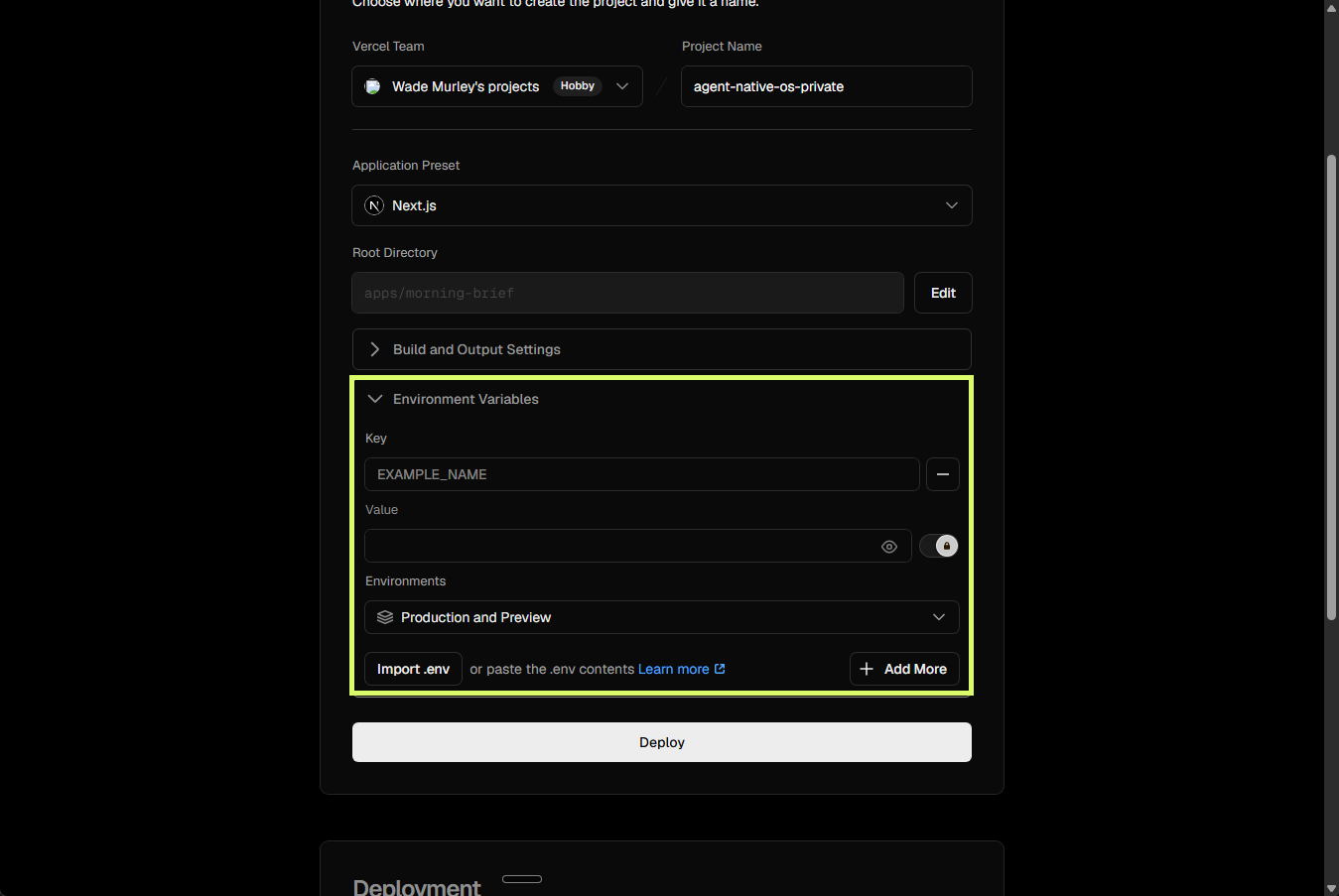Click the layers icon in Environments field

tap(385, 617)
